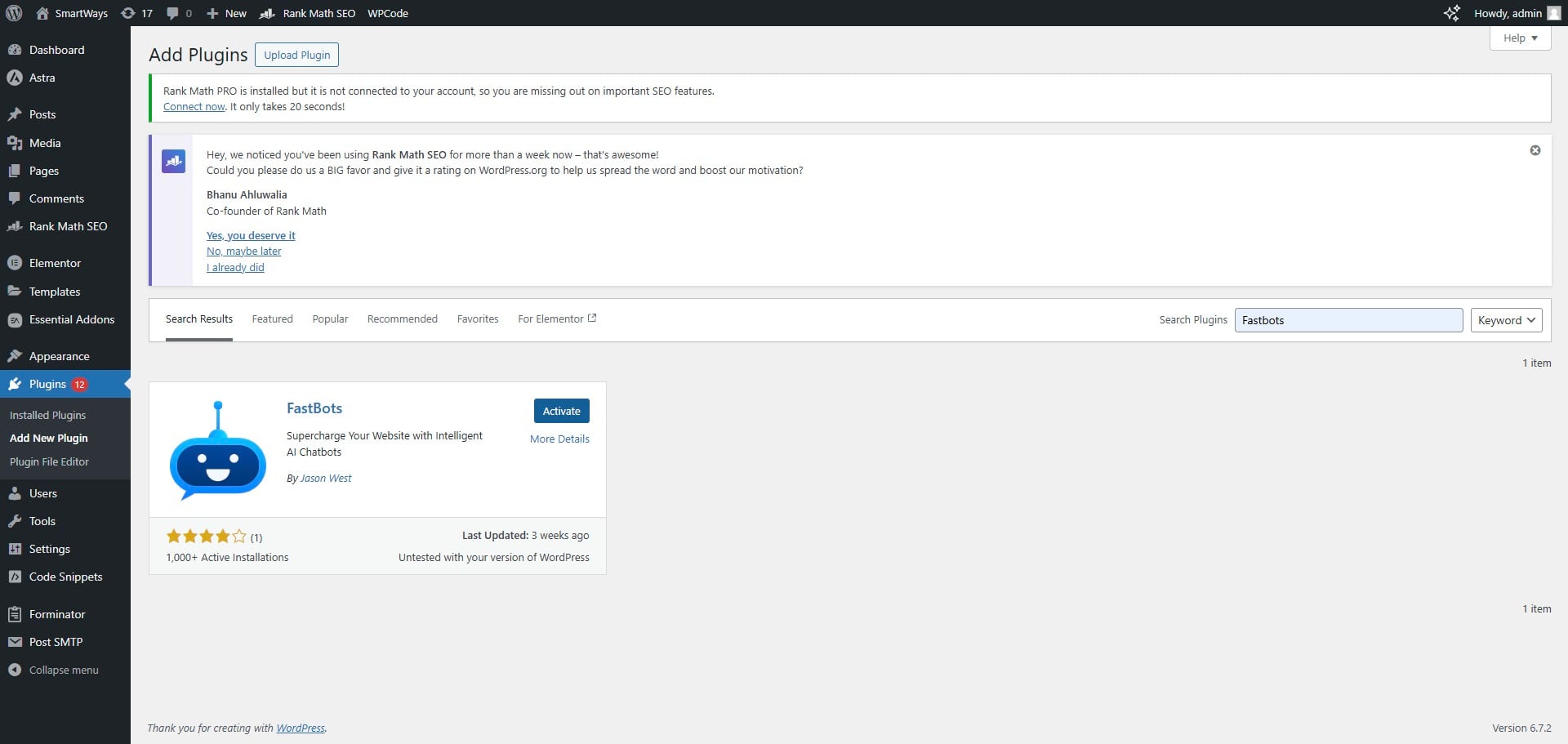1568x744 pixels.
Task: Click the New content plus icon
Action: pos(212,13)
